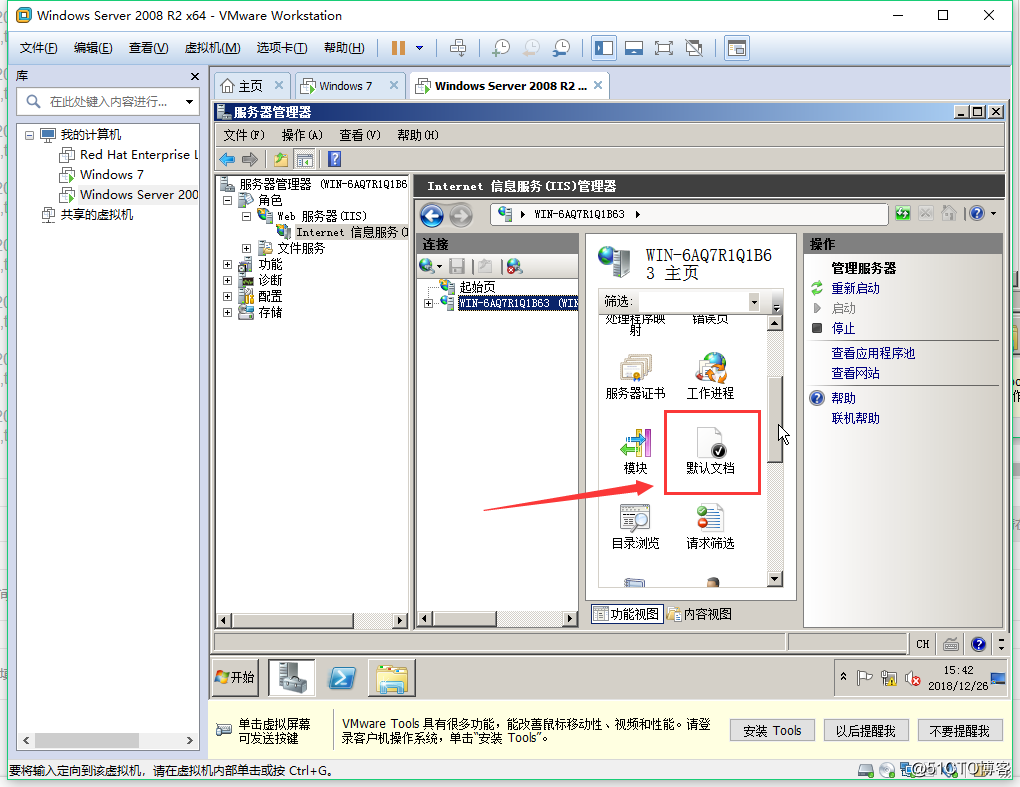Image resolution: width=1020 pixels, height=787 pixels.
Task: Click the Server Manager help toolbar icon
Action: [334, 159]
